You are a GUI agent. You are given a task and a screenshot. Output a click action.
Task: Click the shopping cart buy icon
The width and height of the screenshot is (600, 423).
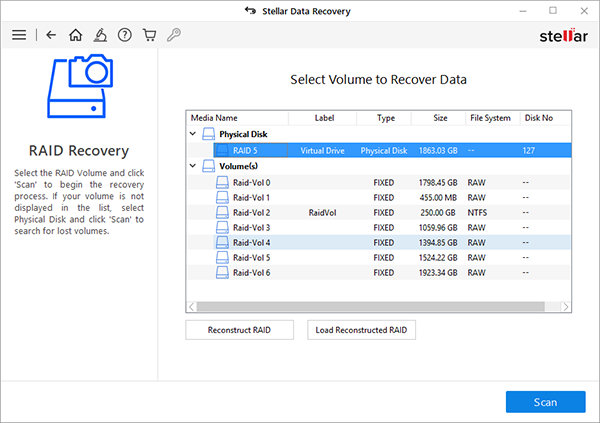pos(150,35)
